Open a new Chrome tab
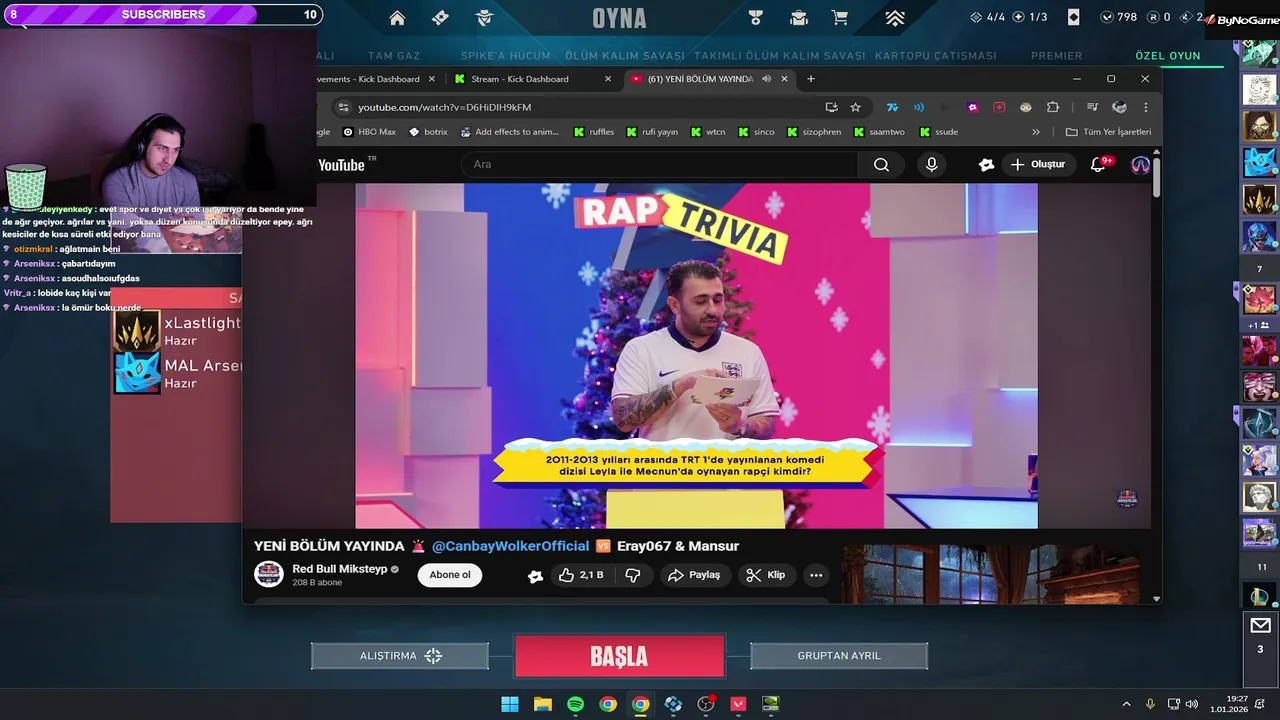The image size is (1280, 720). pos(811,79)
